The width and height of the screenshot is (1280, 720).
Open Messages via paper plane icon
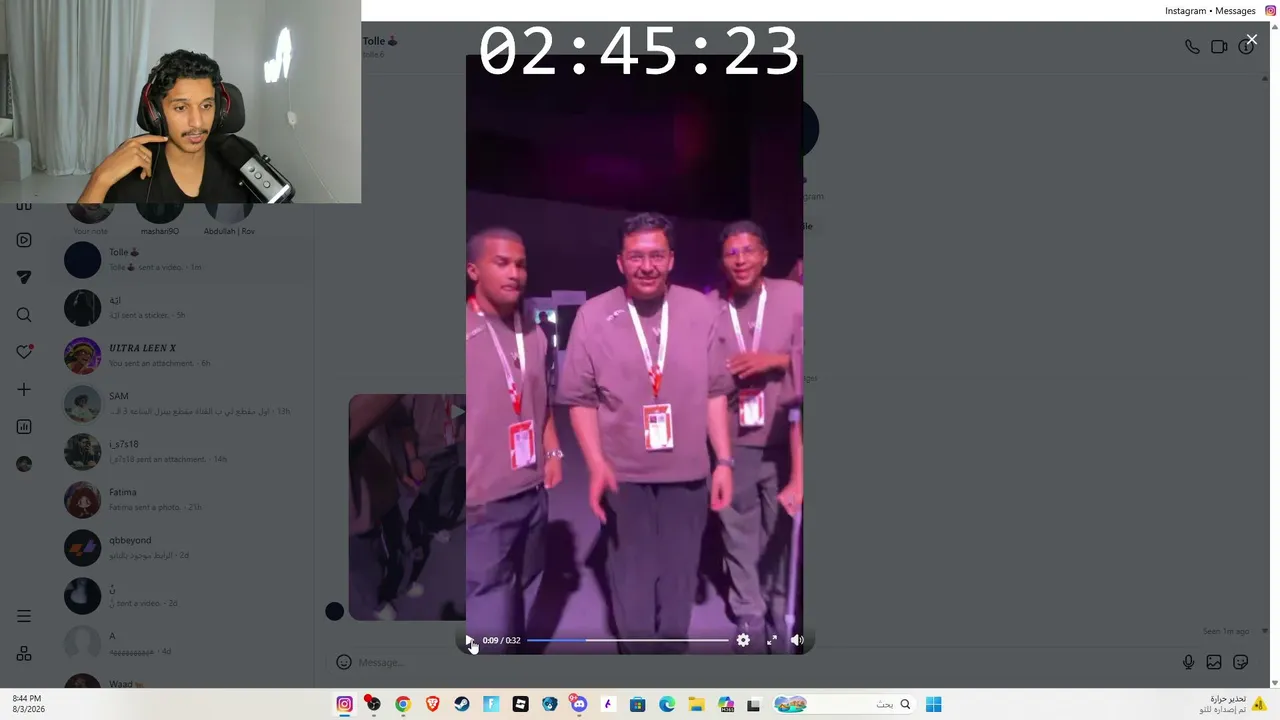(x=24, y=277)
